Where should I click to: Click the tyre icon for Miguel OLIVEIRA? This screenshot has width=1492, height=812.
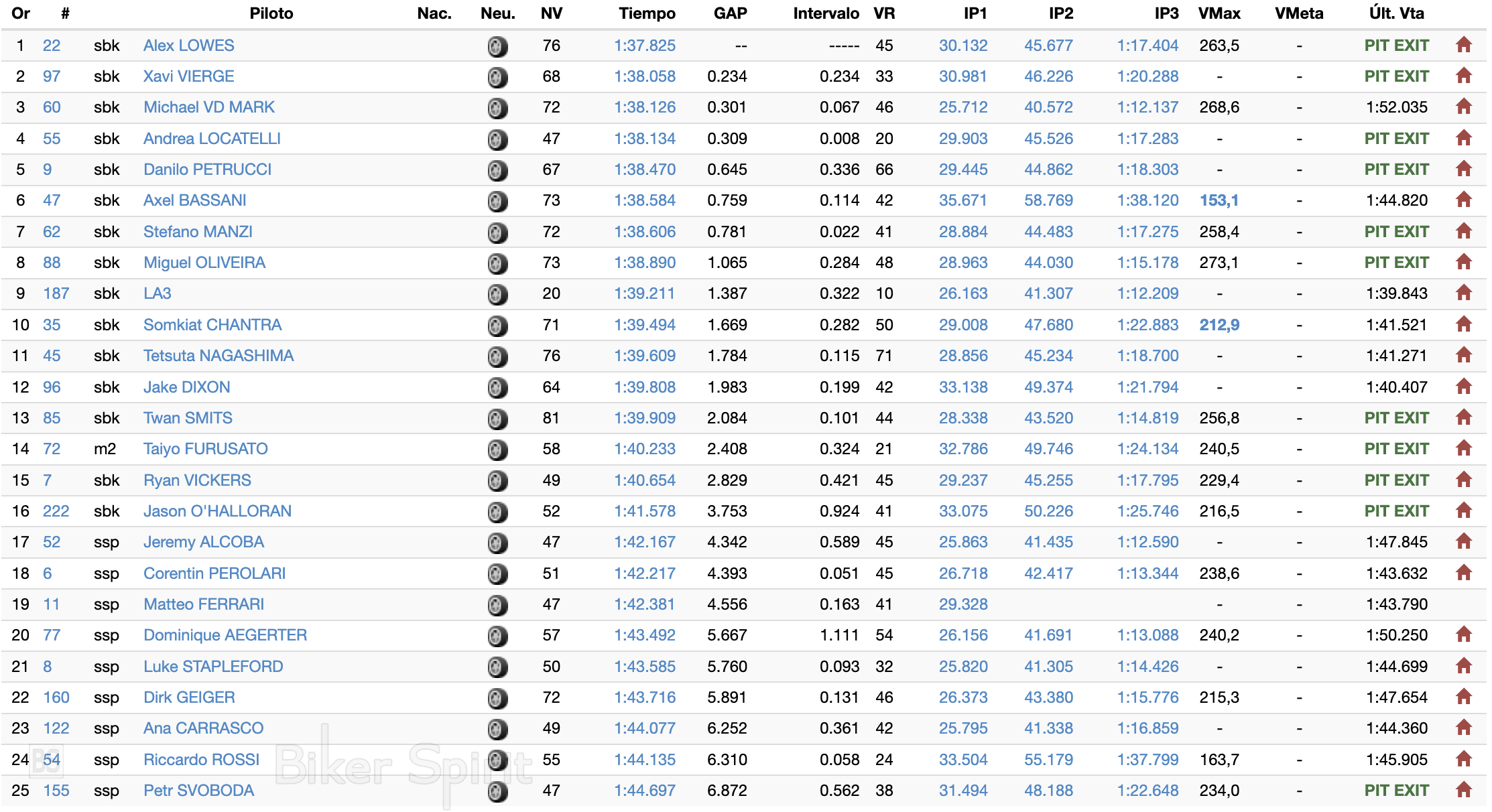coord(497,264)
